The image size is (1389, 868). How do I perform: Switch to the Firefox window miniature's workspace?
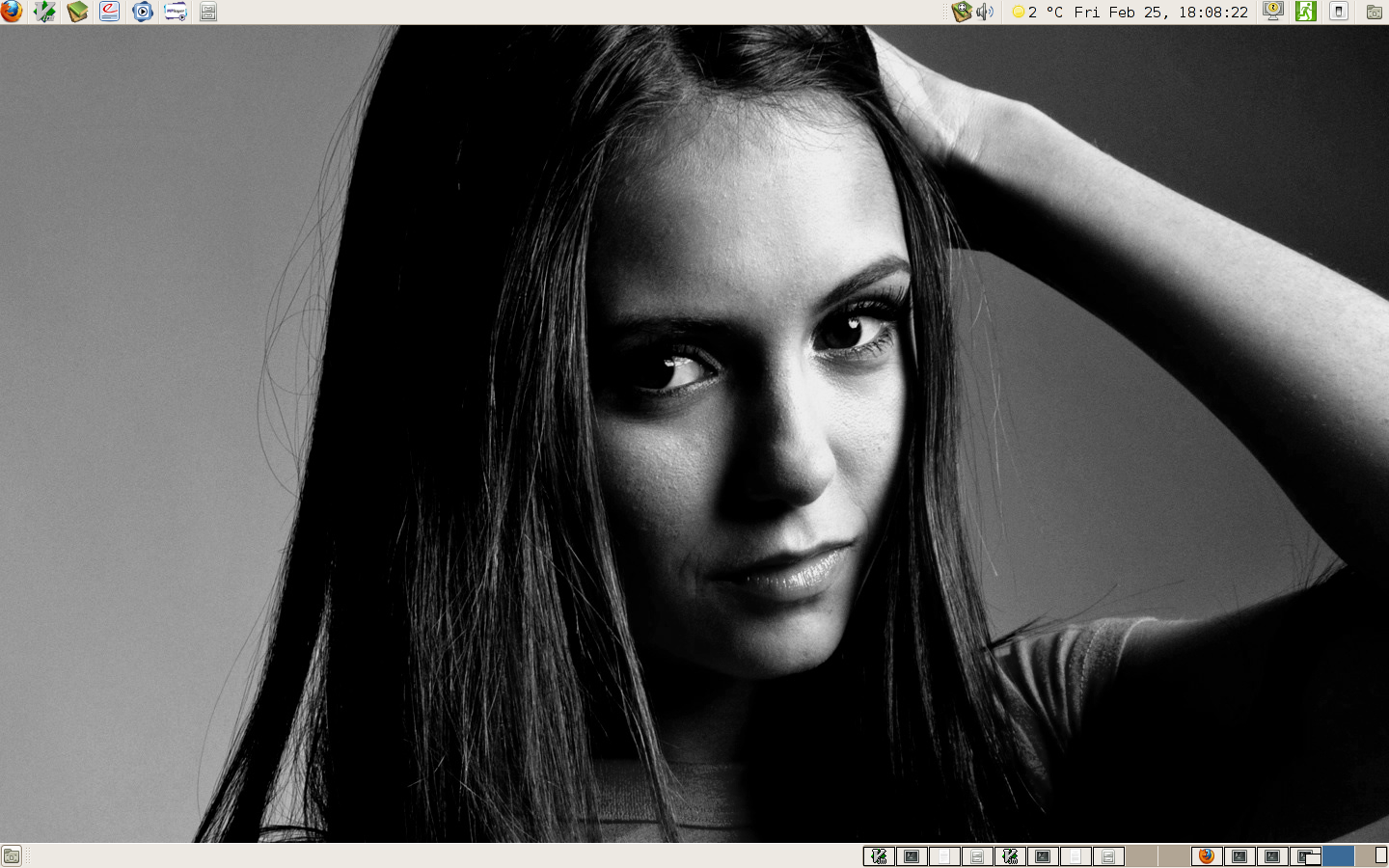[x=1207, y=855]
